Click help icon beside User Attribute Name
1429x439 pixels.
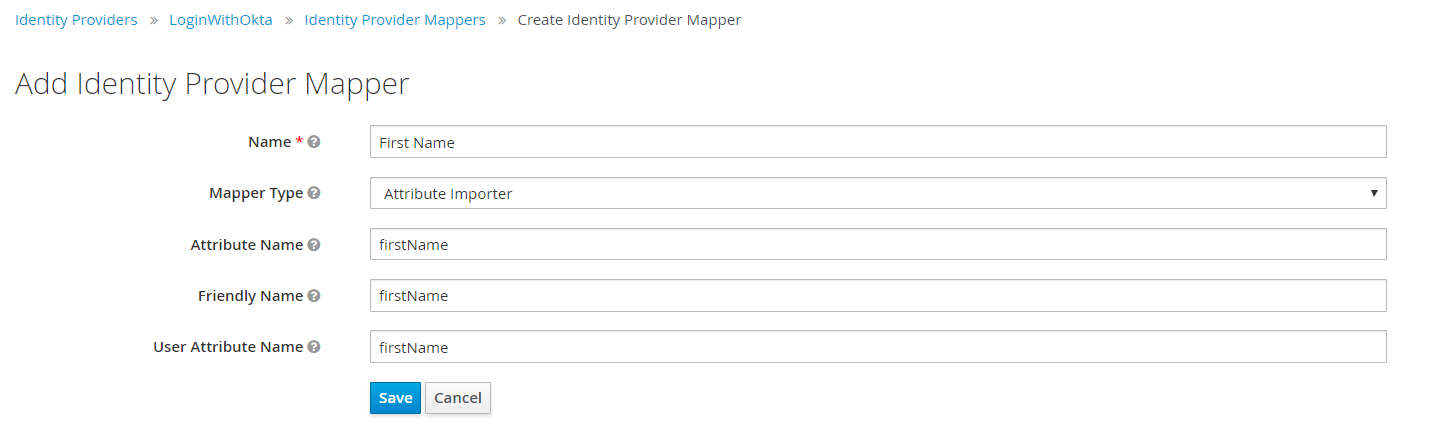point(314,347)
